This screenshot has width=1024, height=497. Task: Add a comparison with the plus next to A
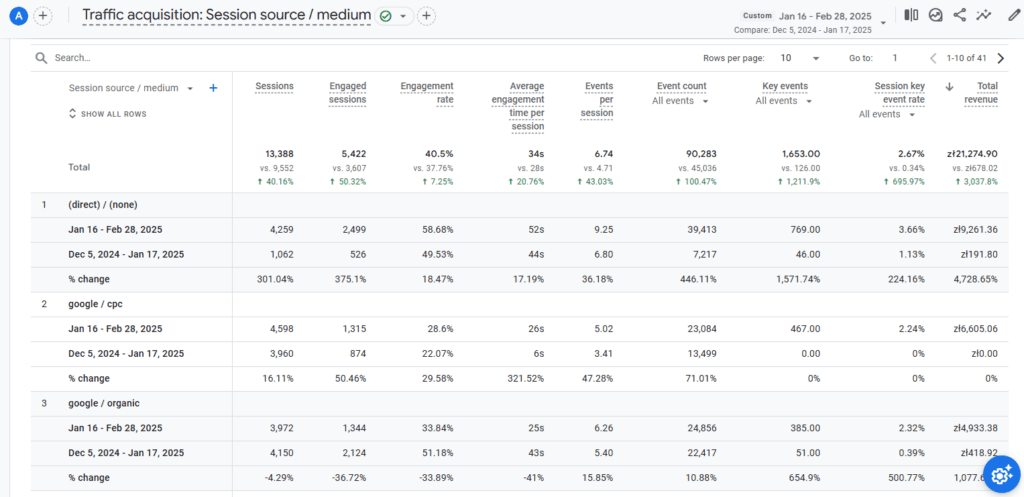coord(43,15)
